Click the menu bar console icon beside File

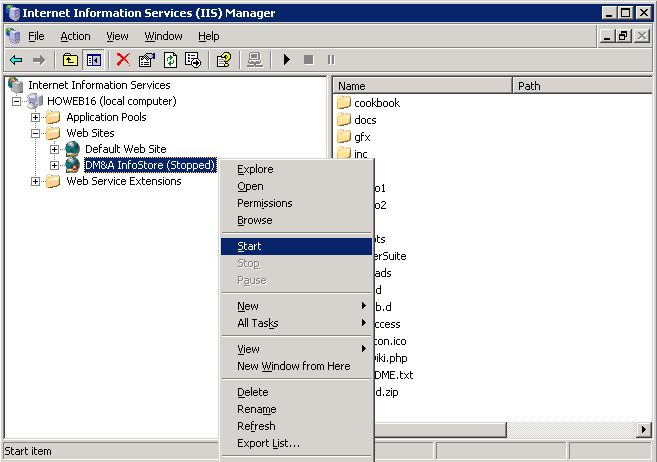[13, 36]
